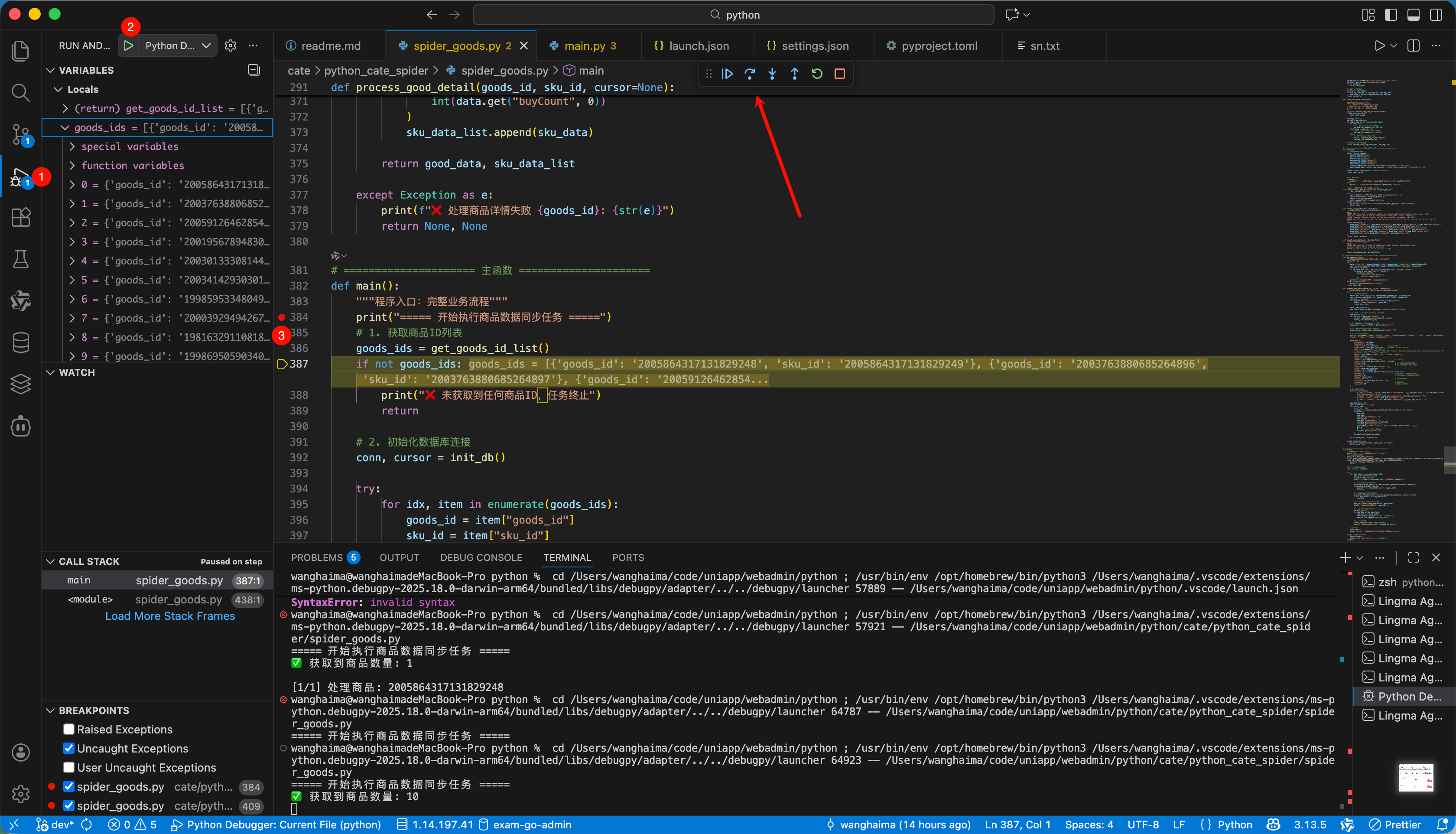Stop the debugging session

point(839,74)
